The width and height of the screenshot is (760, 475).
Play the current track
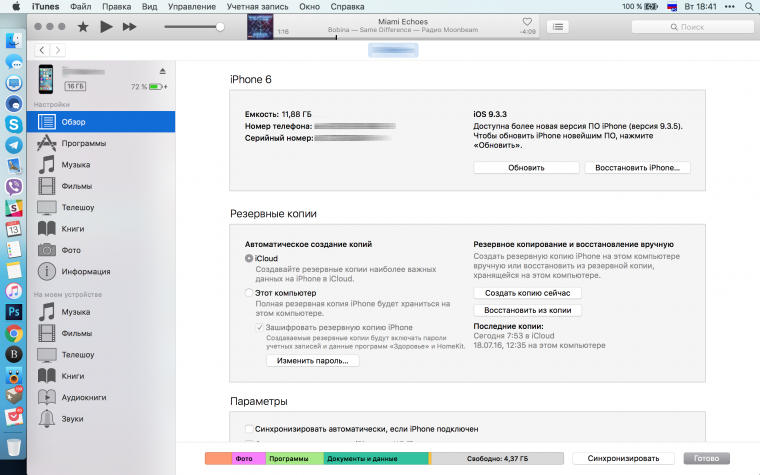[106, 27]
